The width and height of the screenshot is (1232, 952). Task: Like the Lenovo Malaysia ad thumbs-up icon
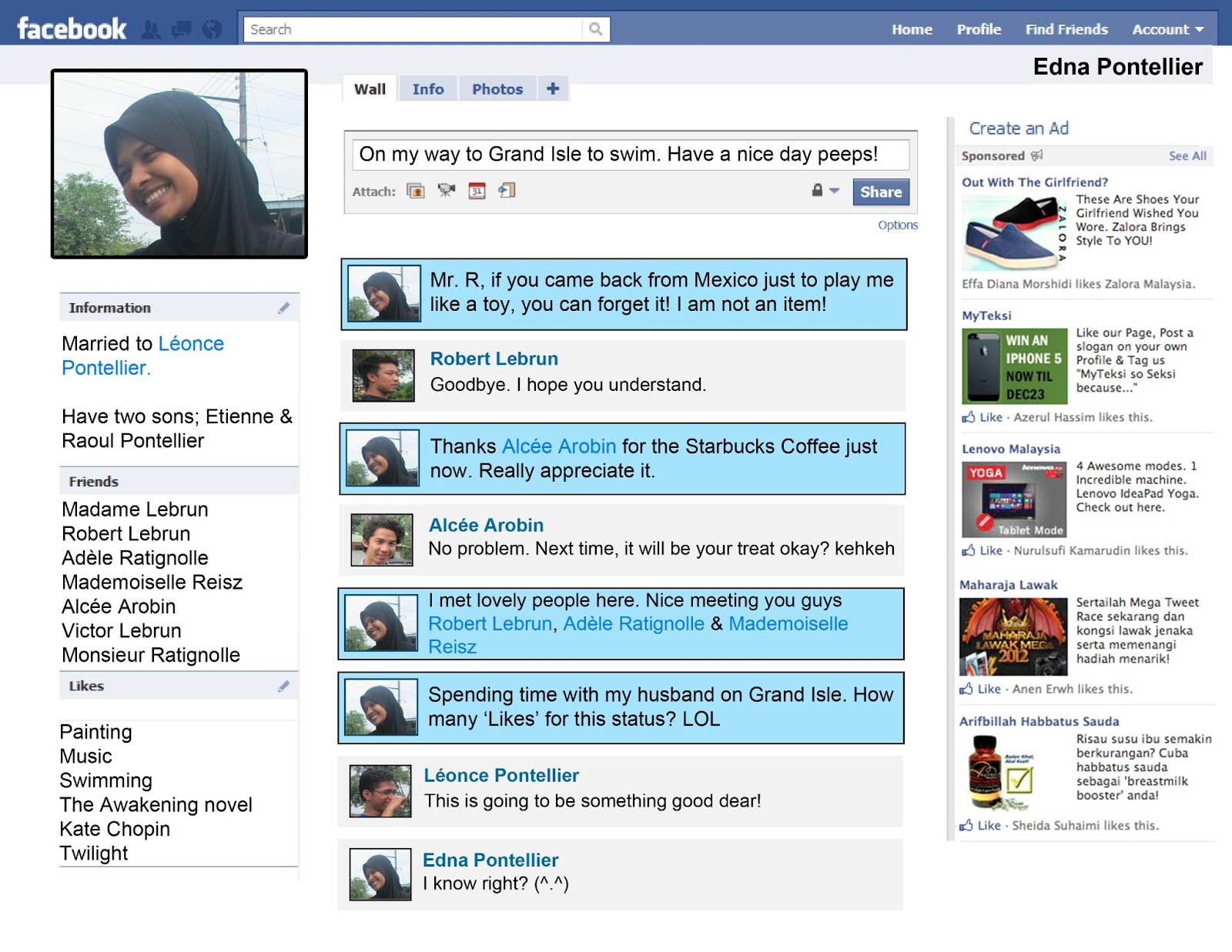969,550
